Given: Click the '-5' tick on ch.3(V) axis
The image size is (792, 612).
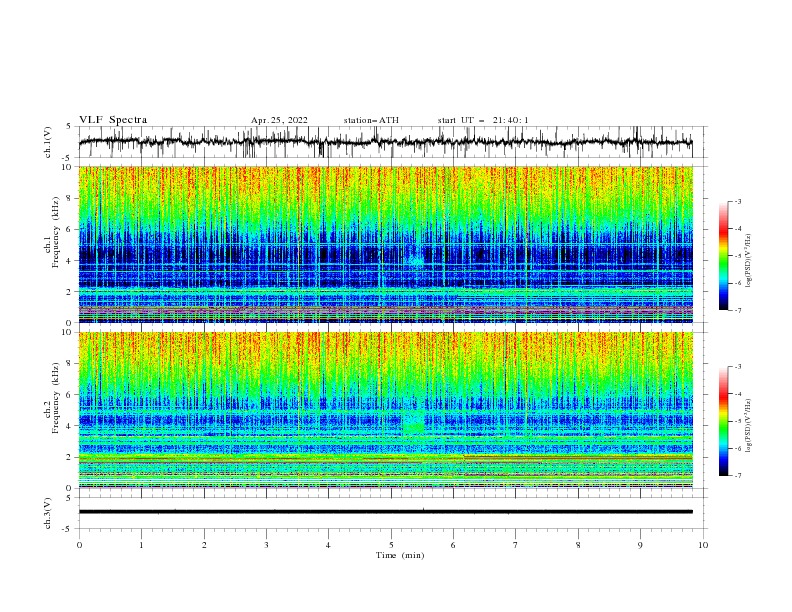Looking at the screenshot, I should [68, 529].
